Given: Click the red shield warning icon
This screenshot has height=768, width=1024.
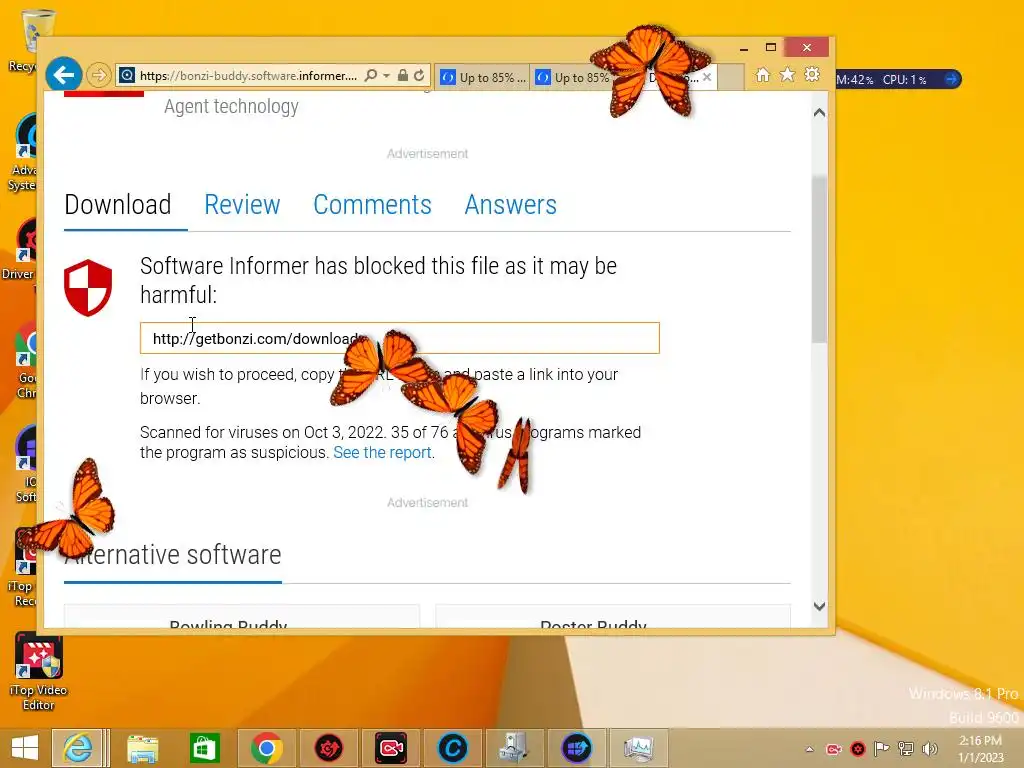Looking at the screenshot, I should point(88,288).
